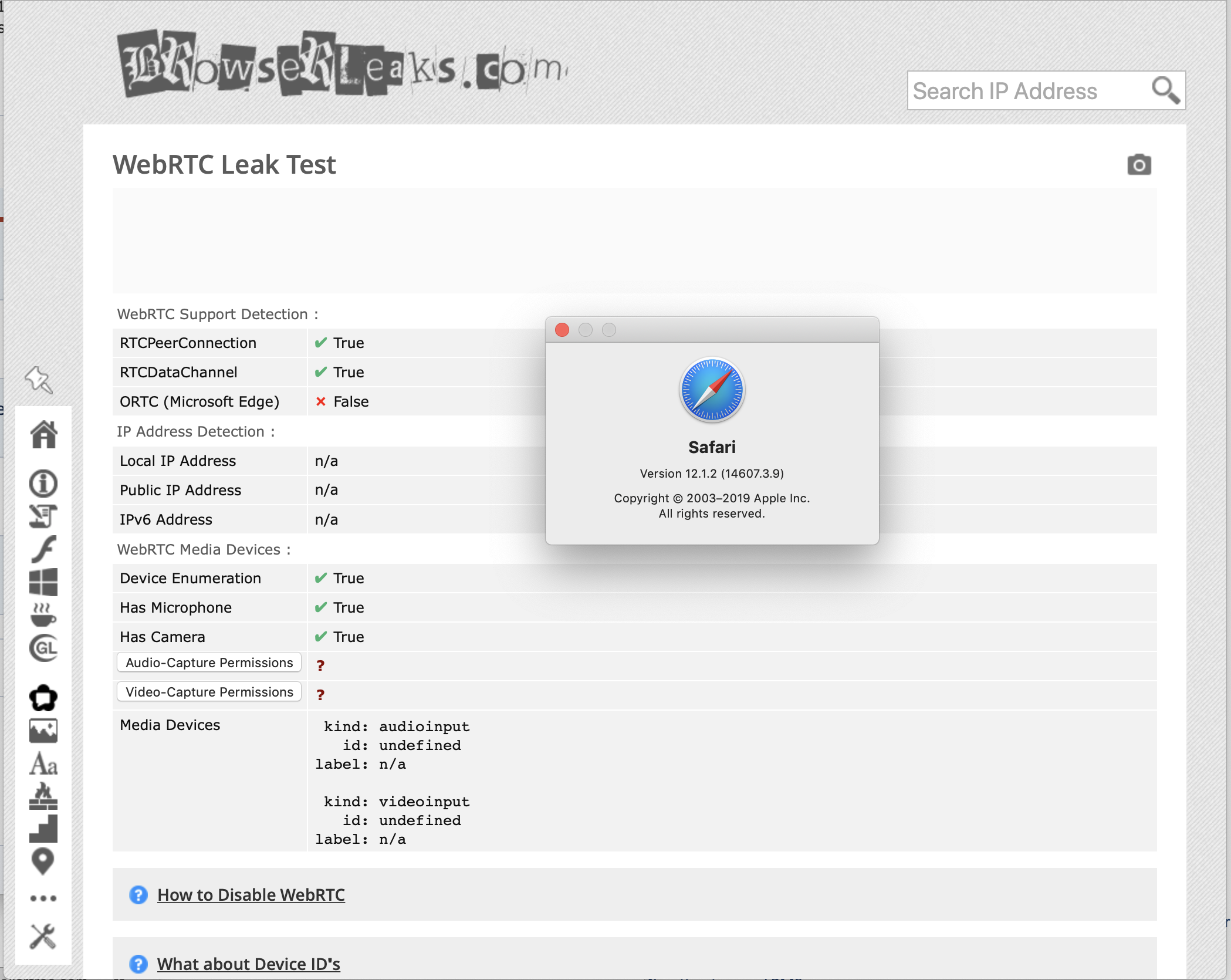
Task: Expand 'How to Disable WebRTC' section
Action: tap(251, 895)
